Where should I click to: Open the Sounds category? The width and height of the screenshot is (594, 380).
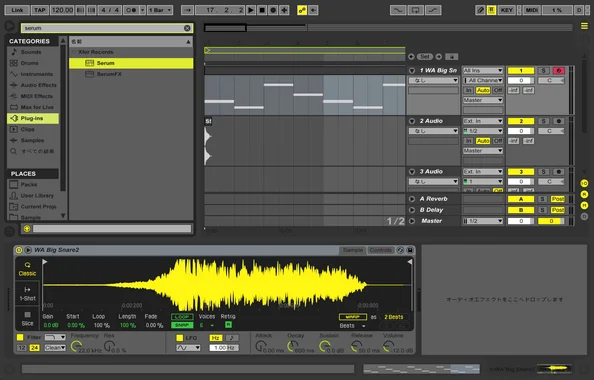tap(31, 52)
